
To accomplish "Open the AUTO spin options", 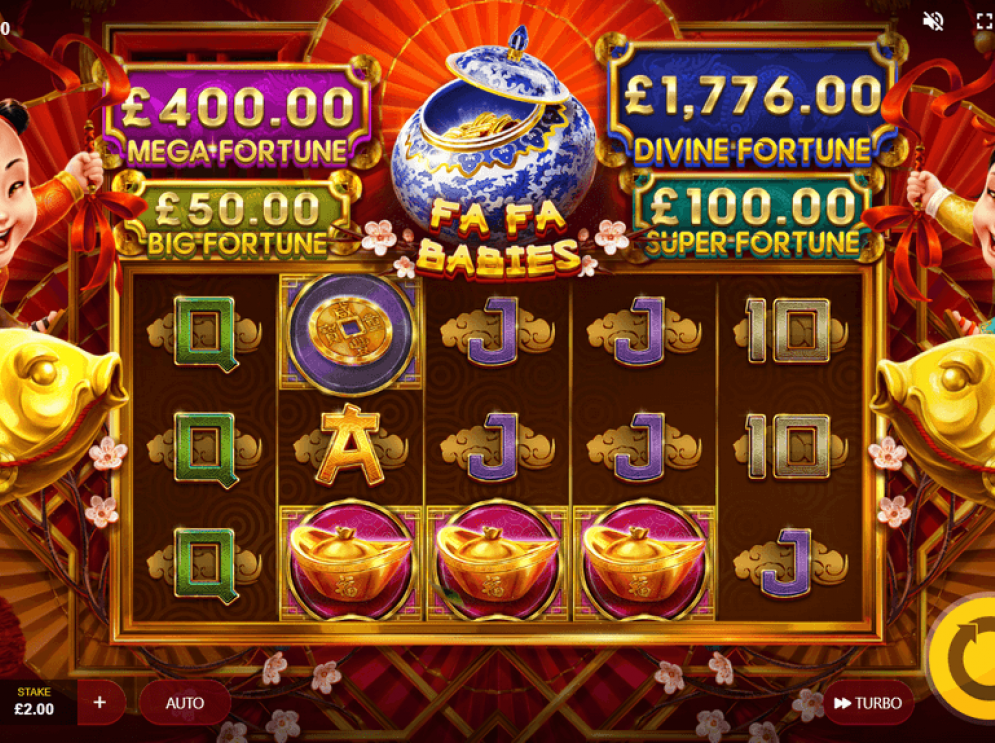I will tap(185, 703).
